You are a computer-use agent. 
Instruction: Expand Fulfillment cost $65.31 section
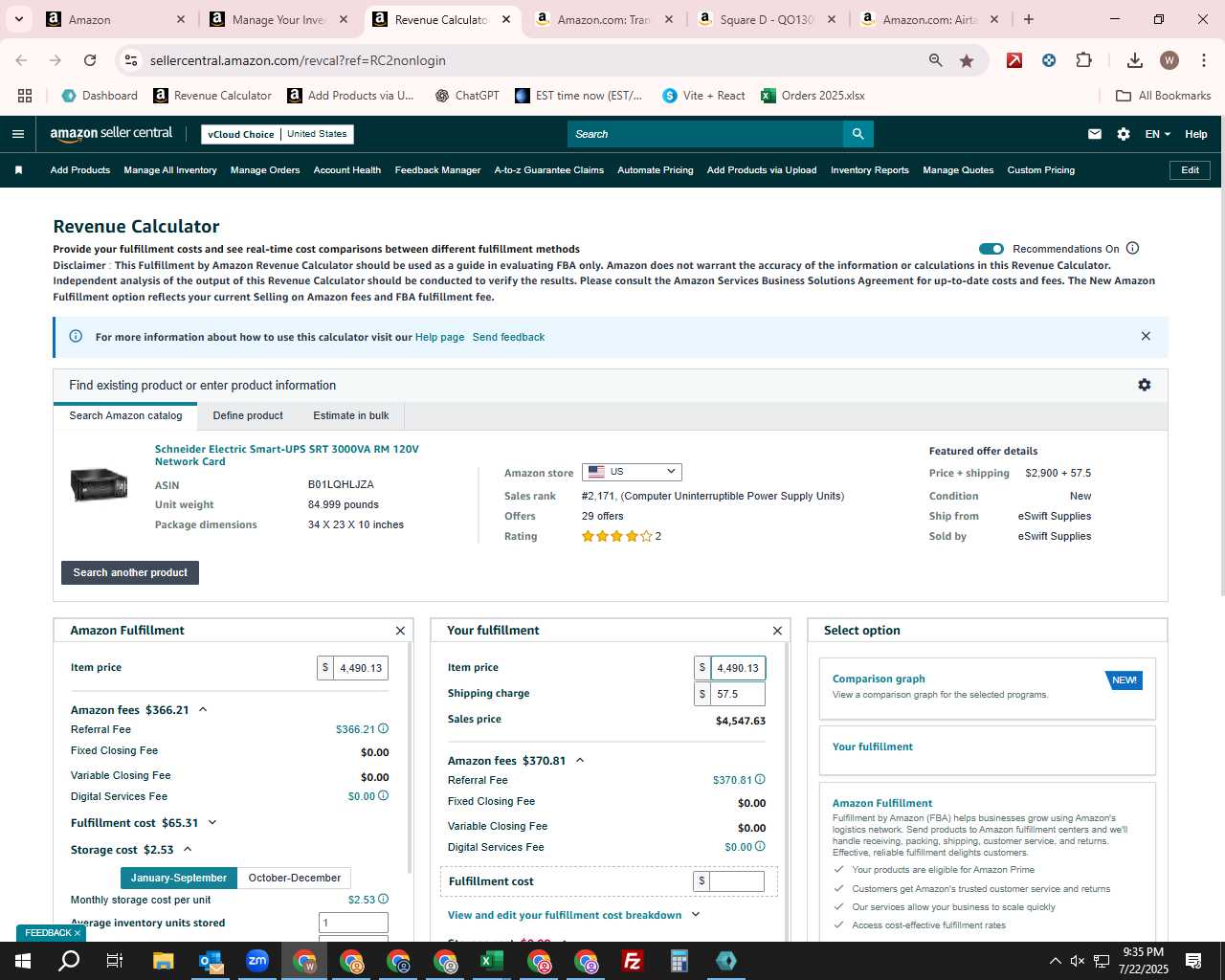coord(212,823)
